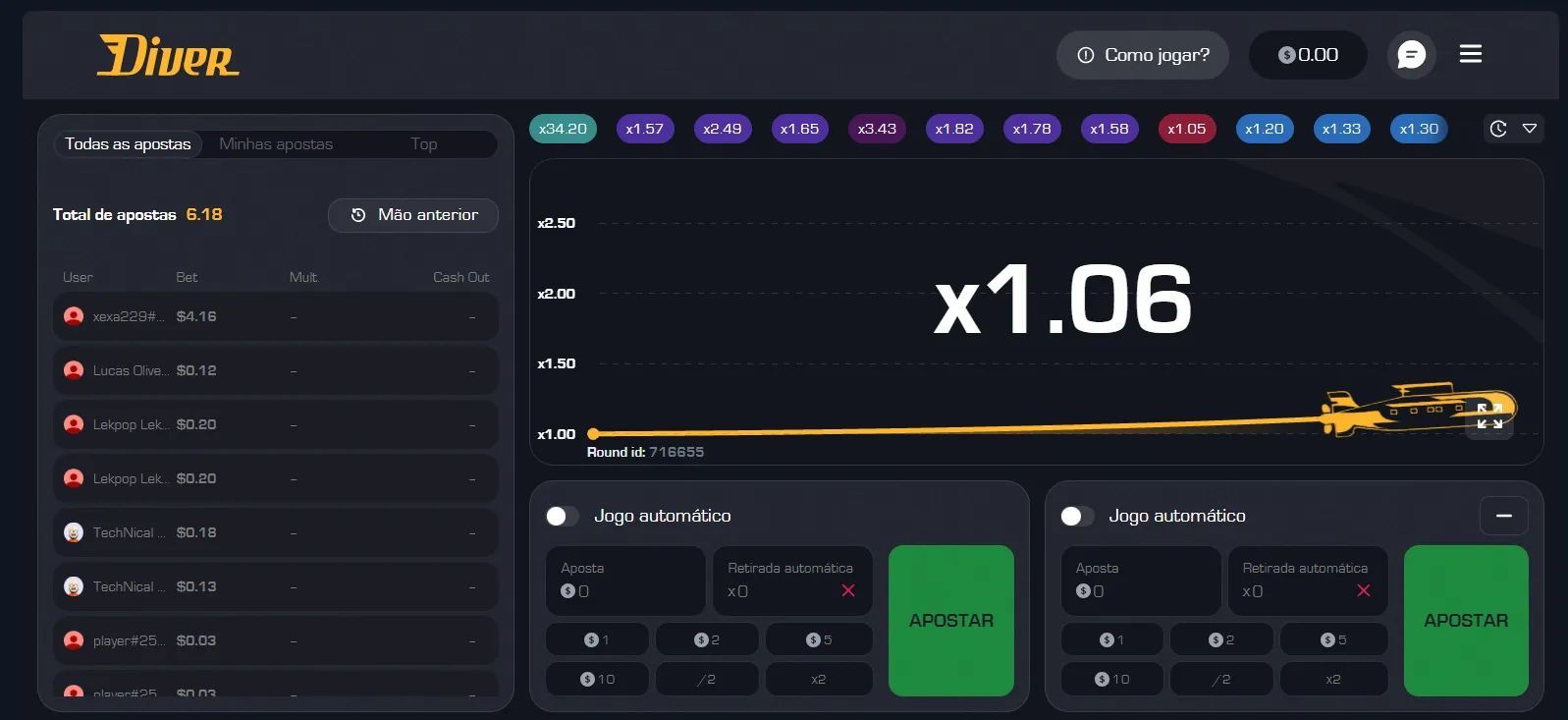Open the chat bubble icon
Image resolution: width=1568 pixels, height=720 pixels.
[1411, 55]
